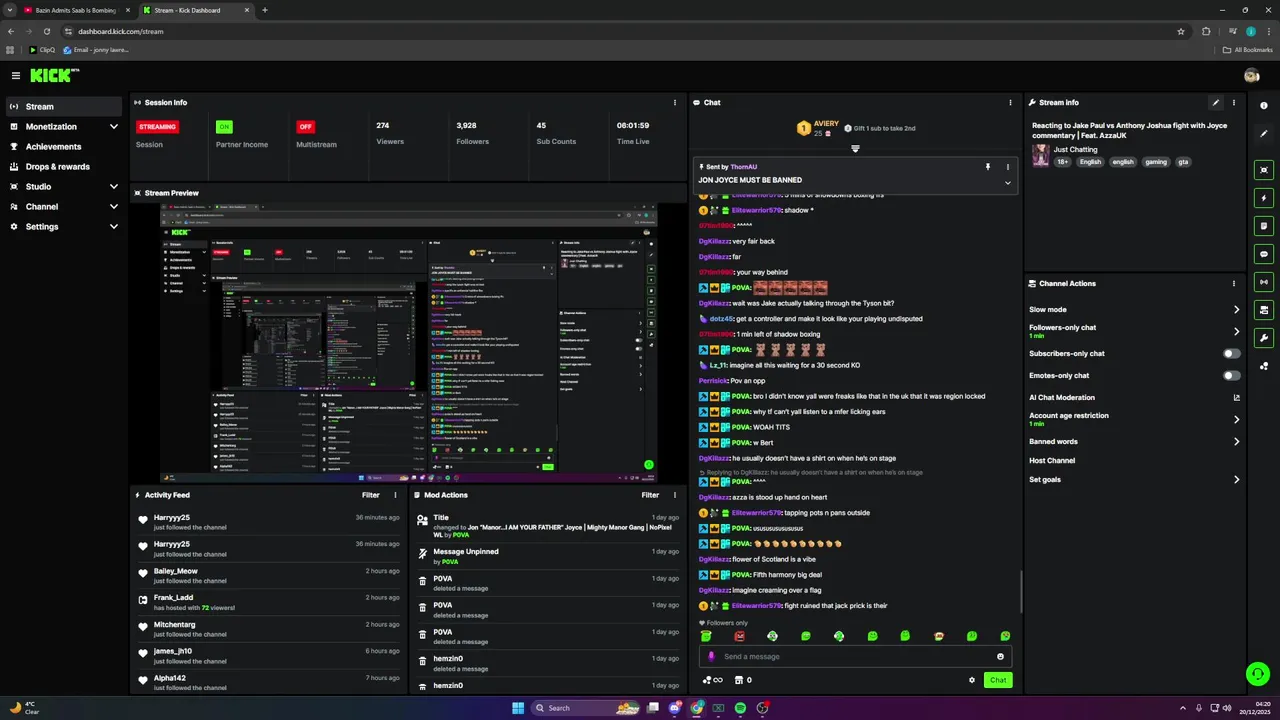Click the shop icon with 0 below chat
Screen dimensions: 1280x720
(743, 680)
